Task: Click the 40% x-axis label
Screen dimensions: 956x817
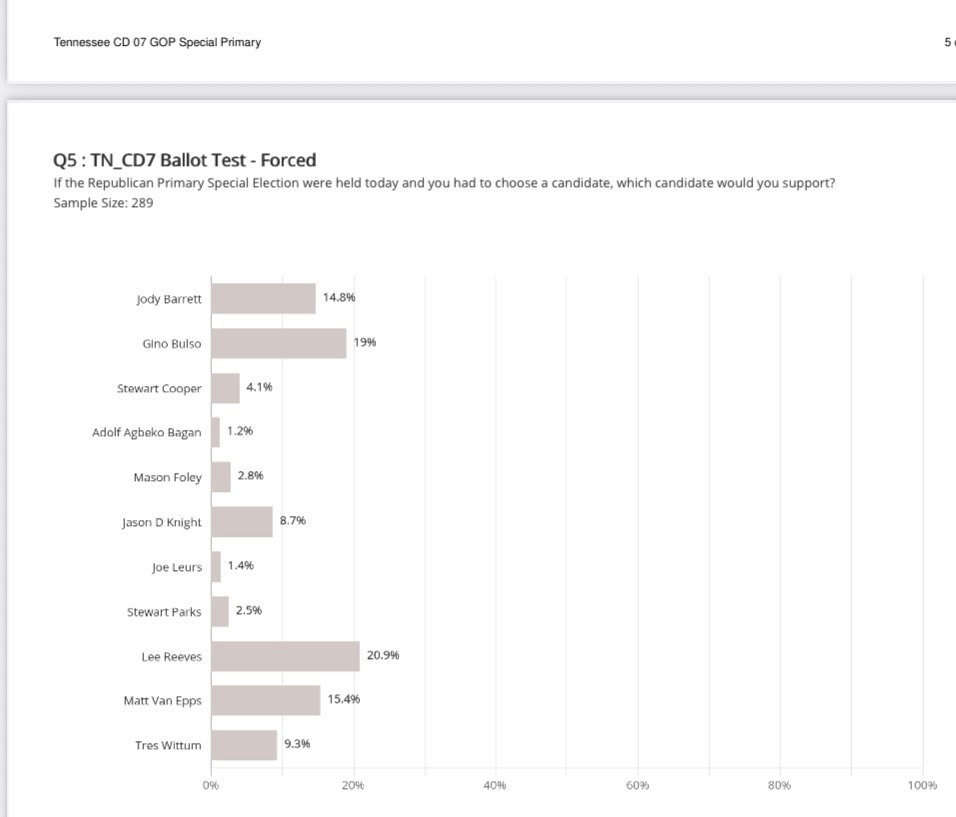Action: 494,786
